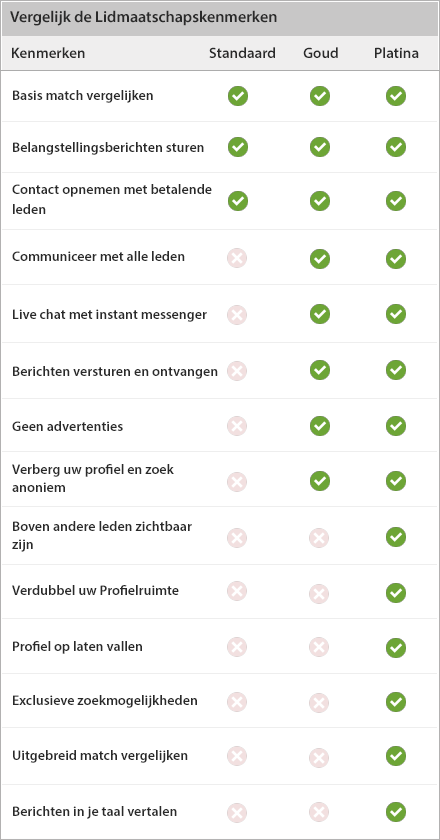Select the Goud column header
The height and width of the screenshot is (840, 440).
click(x=321, y=53)
